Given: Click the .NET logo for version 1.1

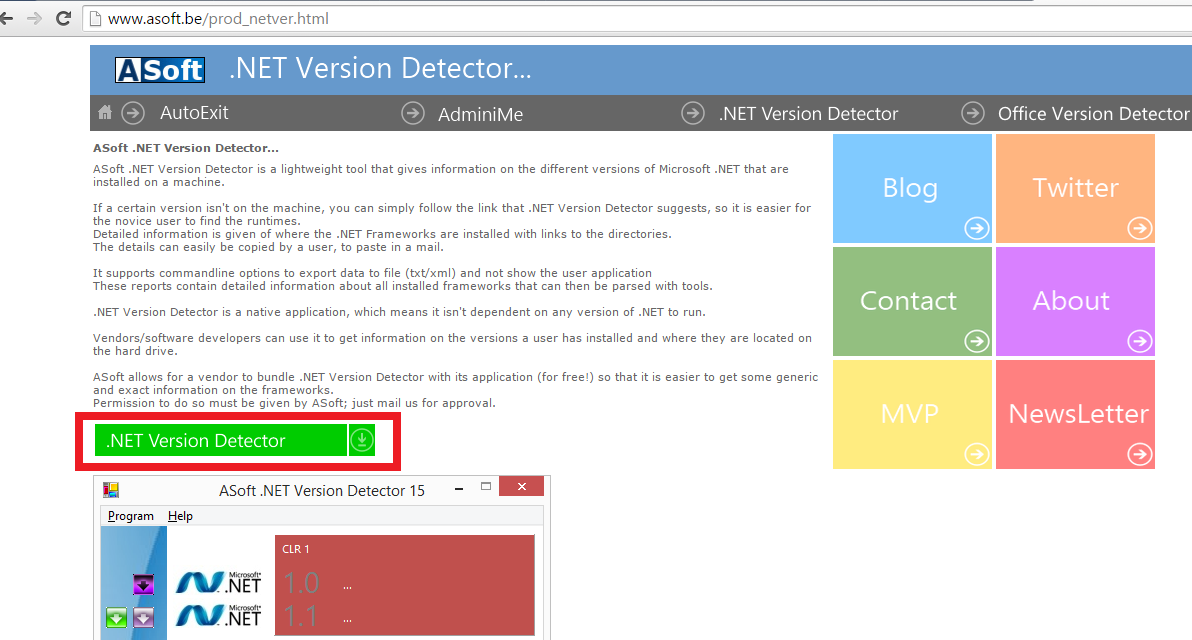Looking at the screenshot, I should click(219, 616).
